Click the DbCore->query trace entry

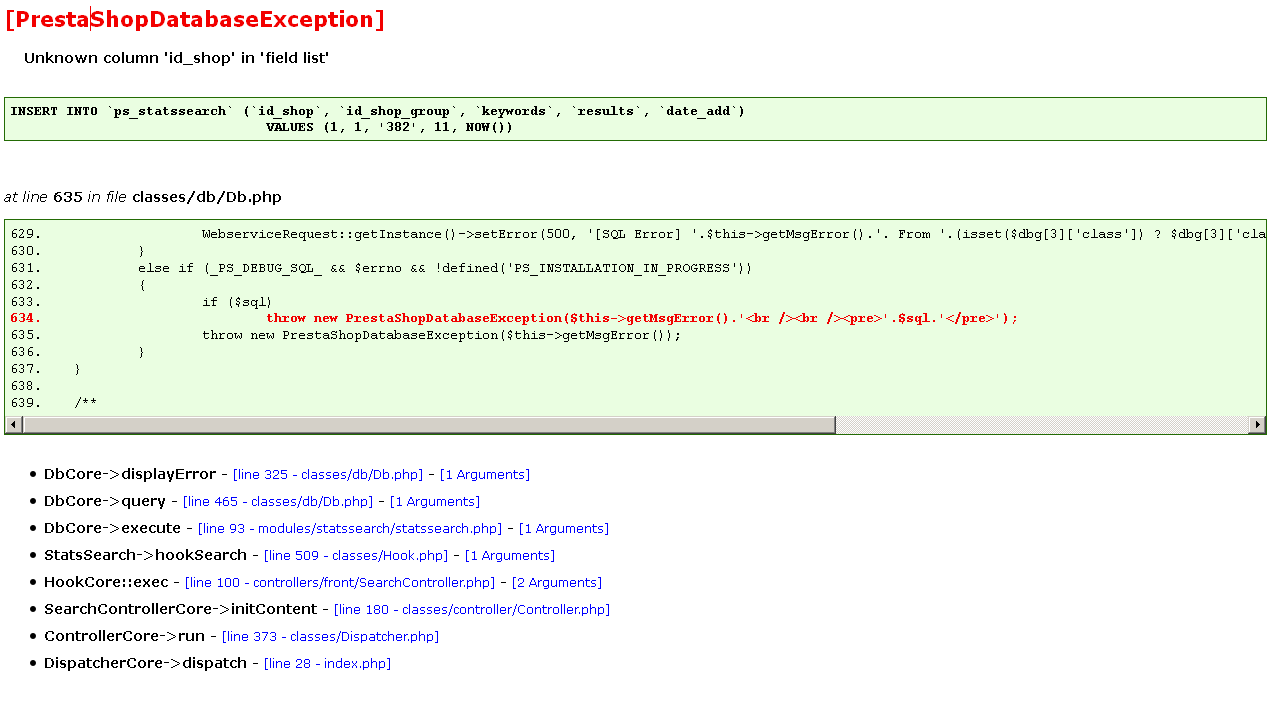click(x=105, y=501)
